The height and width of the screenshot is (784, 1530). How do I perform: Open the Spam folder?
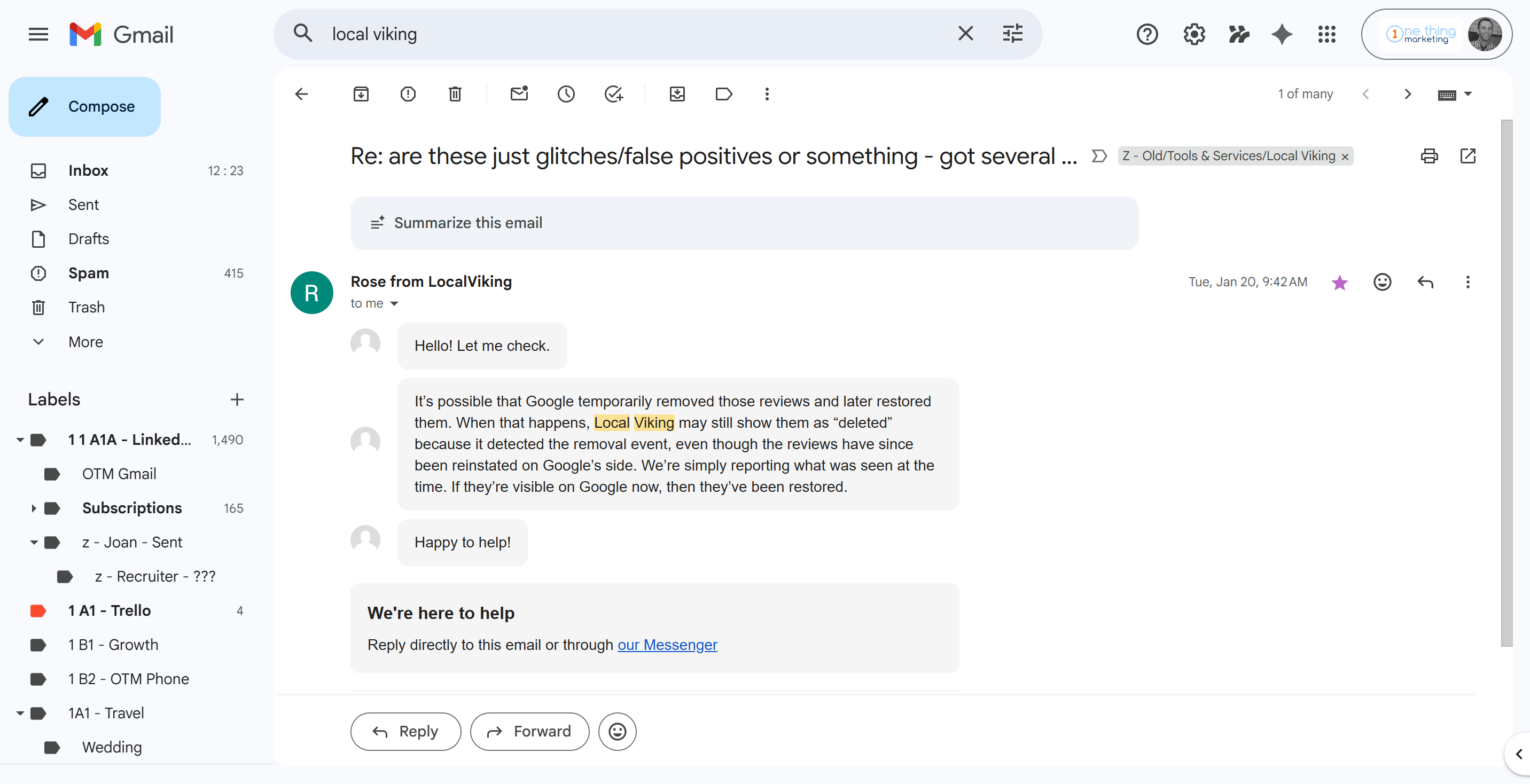(89, 273)
